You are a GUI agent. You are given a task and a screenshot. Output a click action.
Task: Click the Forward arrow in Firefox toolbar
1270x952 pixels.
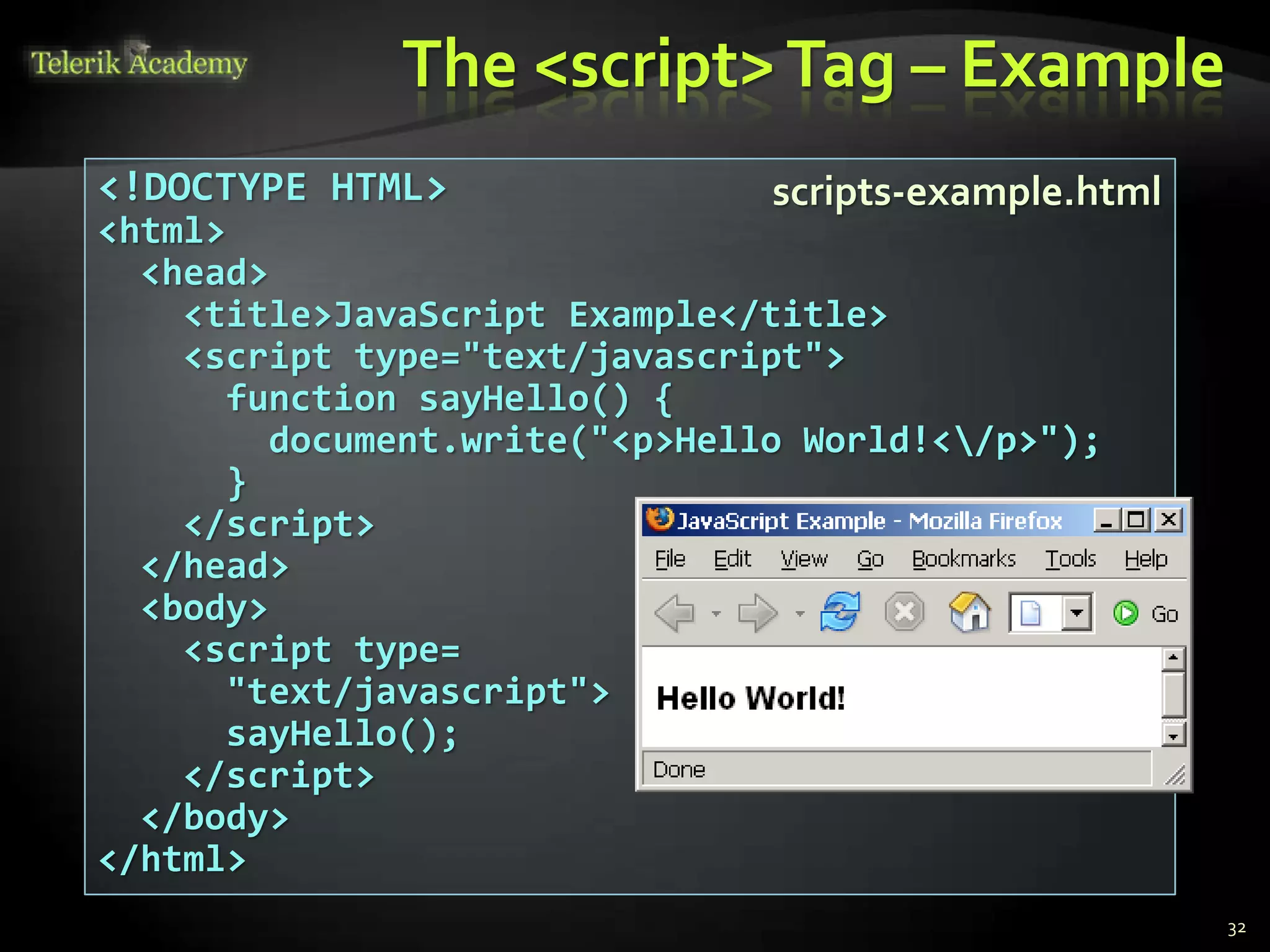point(758,614)
